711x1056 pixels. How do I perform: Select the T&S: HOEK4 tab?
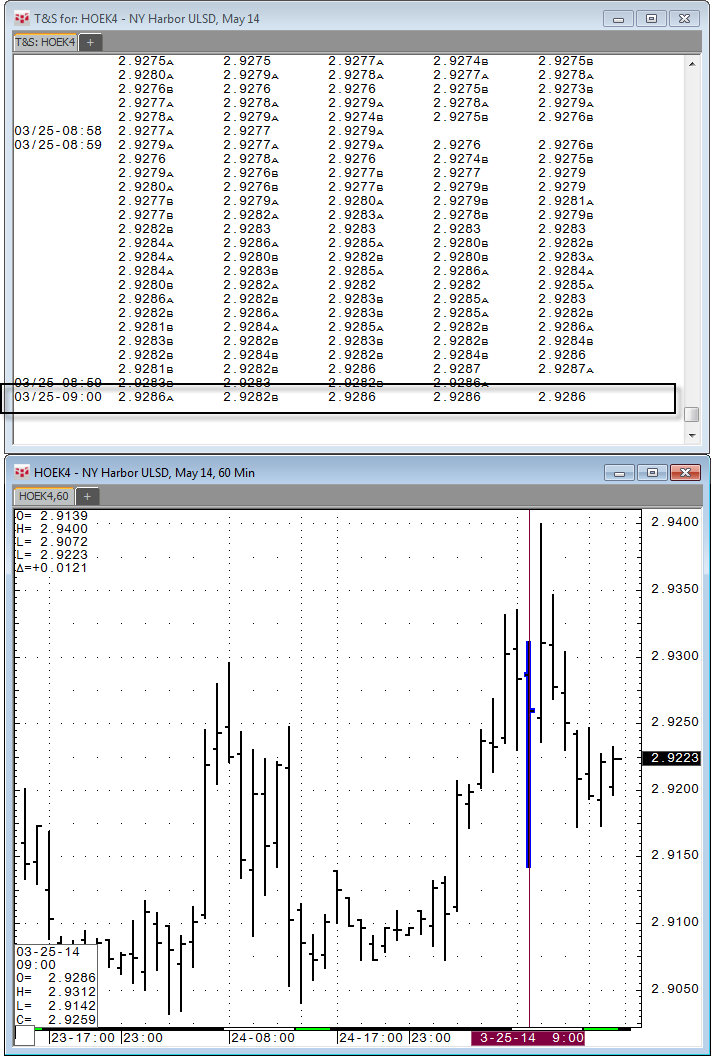click(x=45, y=42)
